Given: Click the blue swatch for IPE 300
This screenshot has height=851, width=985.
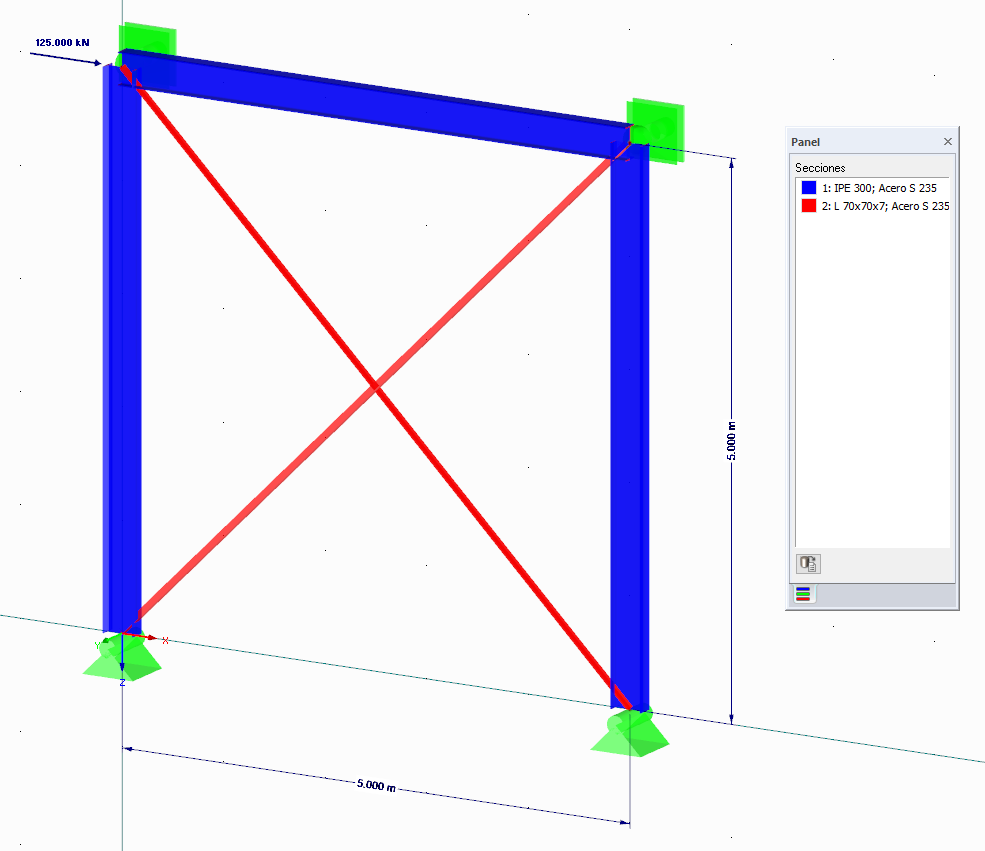Looking at the screenshot, I should coord(808,188).
